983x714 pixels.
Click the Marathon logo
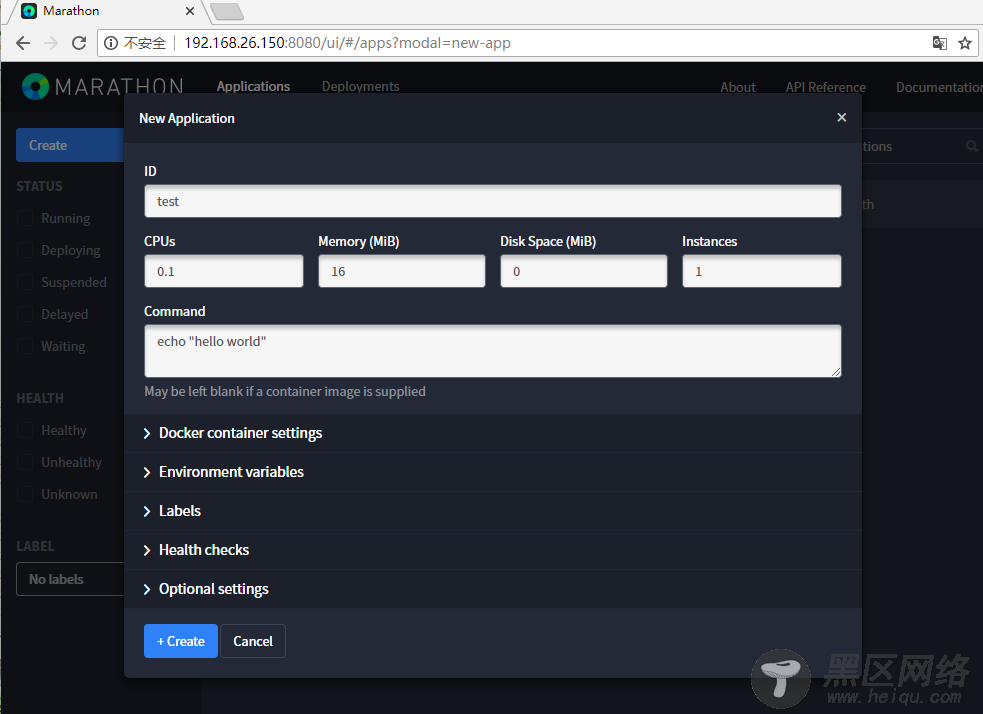102,86
